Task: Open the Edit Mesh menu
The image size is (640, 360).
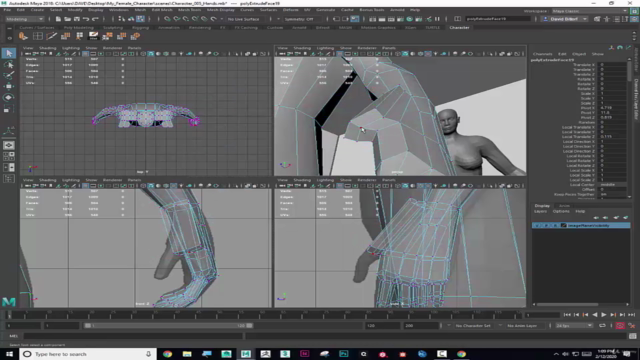Action: (162, 10)
